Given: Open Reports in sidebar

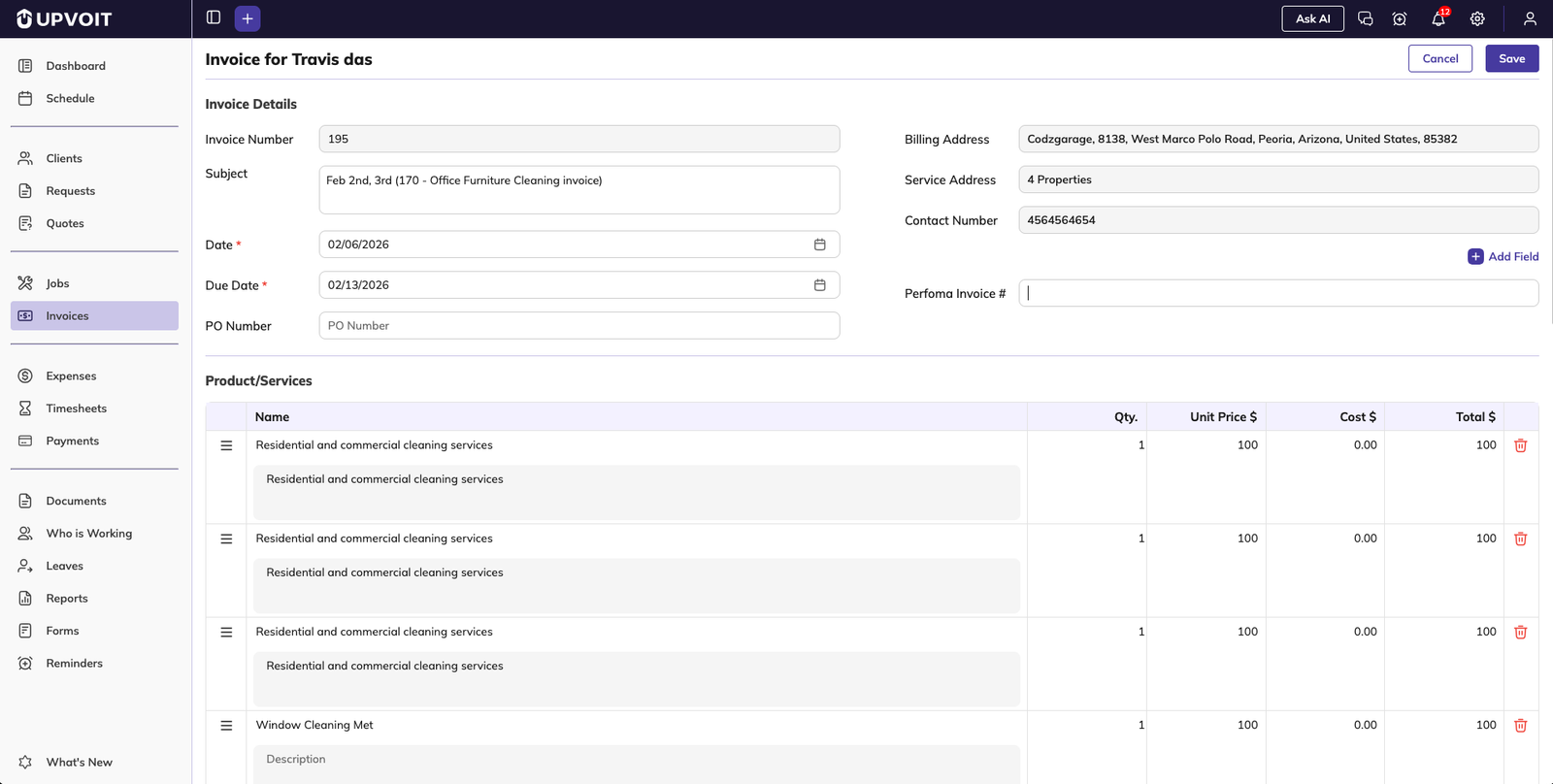Looking at the screenshot, I should pyautogui.click(x=94, y=599).
